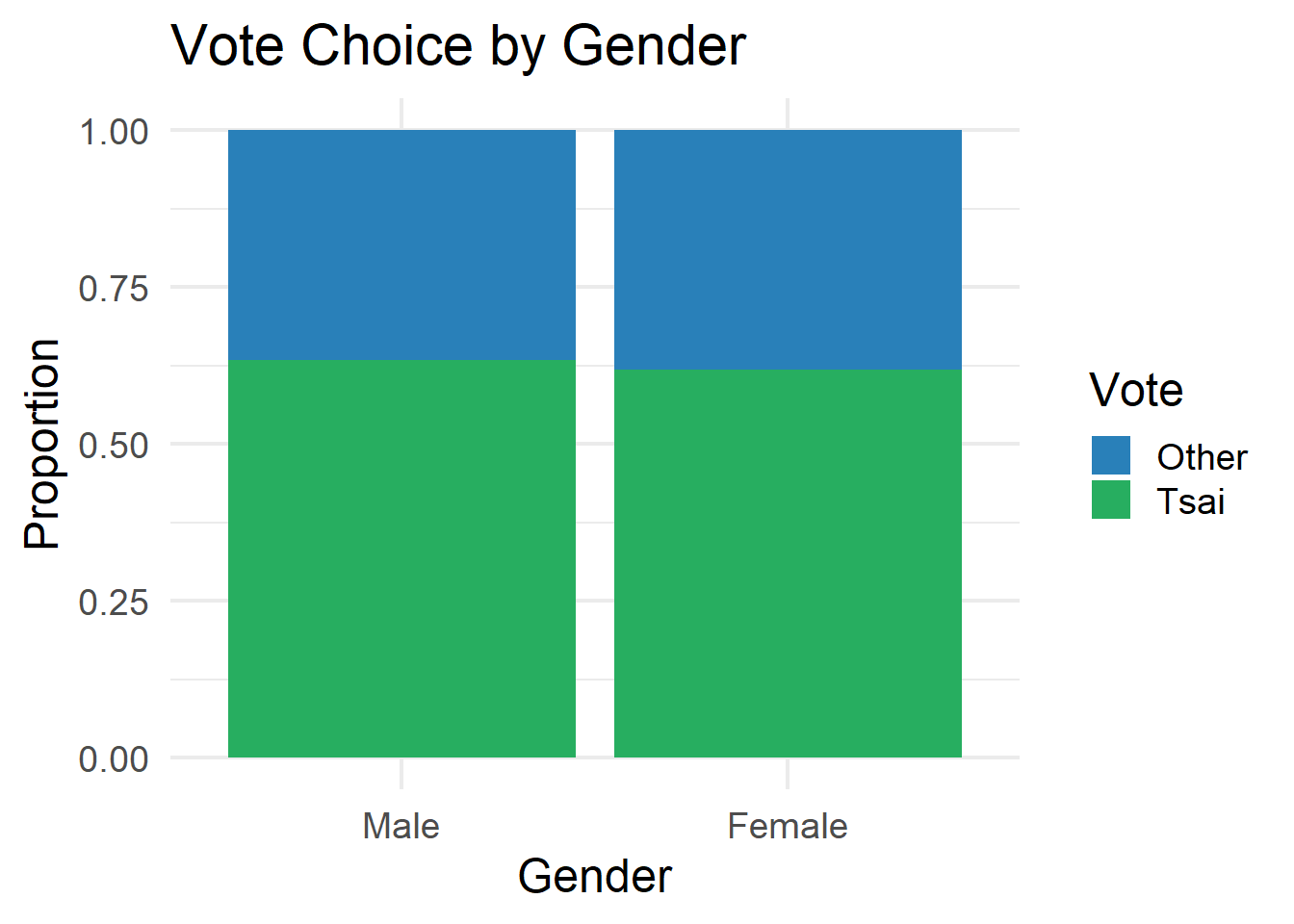Image resolution: width=1294 pixels, height=924 pixels.
Task: Select the Male bar's green Tsai segment
Action: coord(401,558)
